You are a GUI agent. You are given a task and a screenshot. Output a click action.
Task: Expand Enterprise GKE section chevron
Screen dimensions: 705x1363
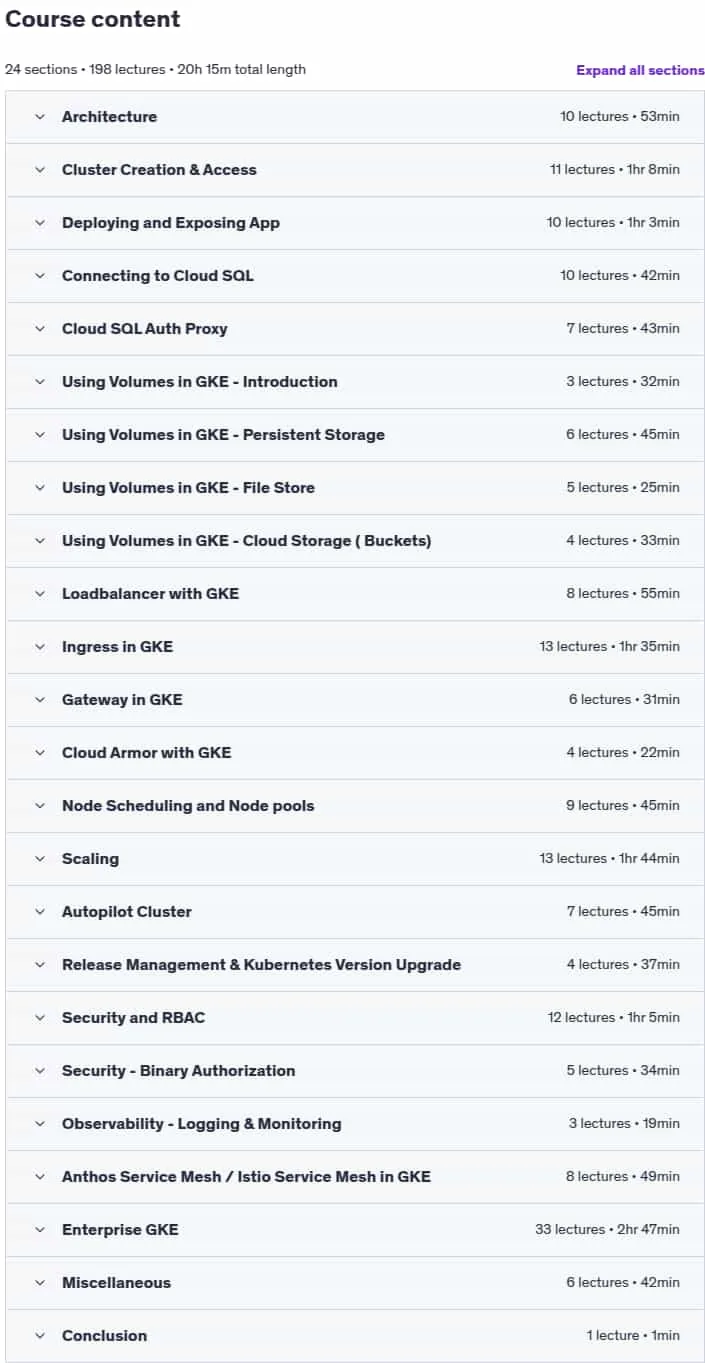pyautogui.click(x=40, y=1230)
